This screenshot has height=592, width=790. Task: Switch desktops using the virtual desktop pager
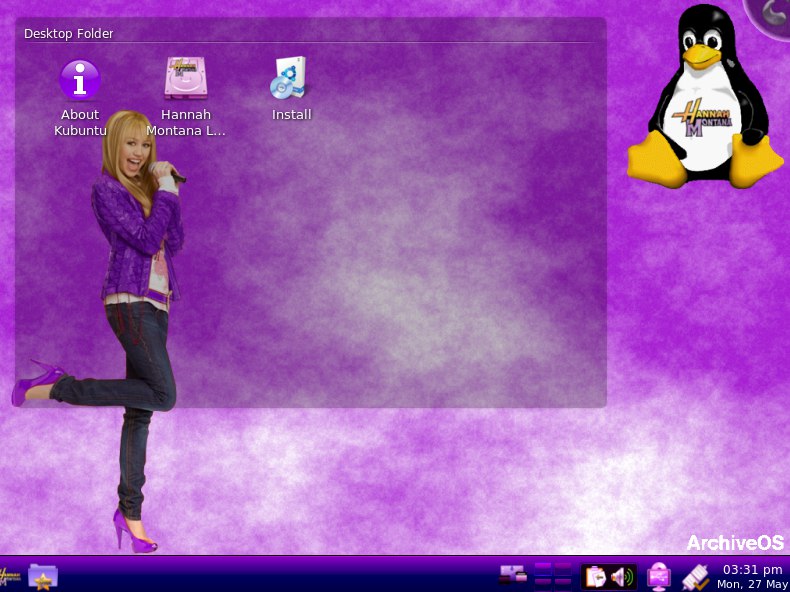(x=553, y=576)
